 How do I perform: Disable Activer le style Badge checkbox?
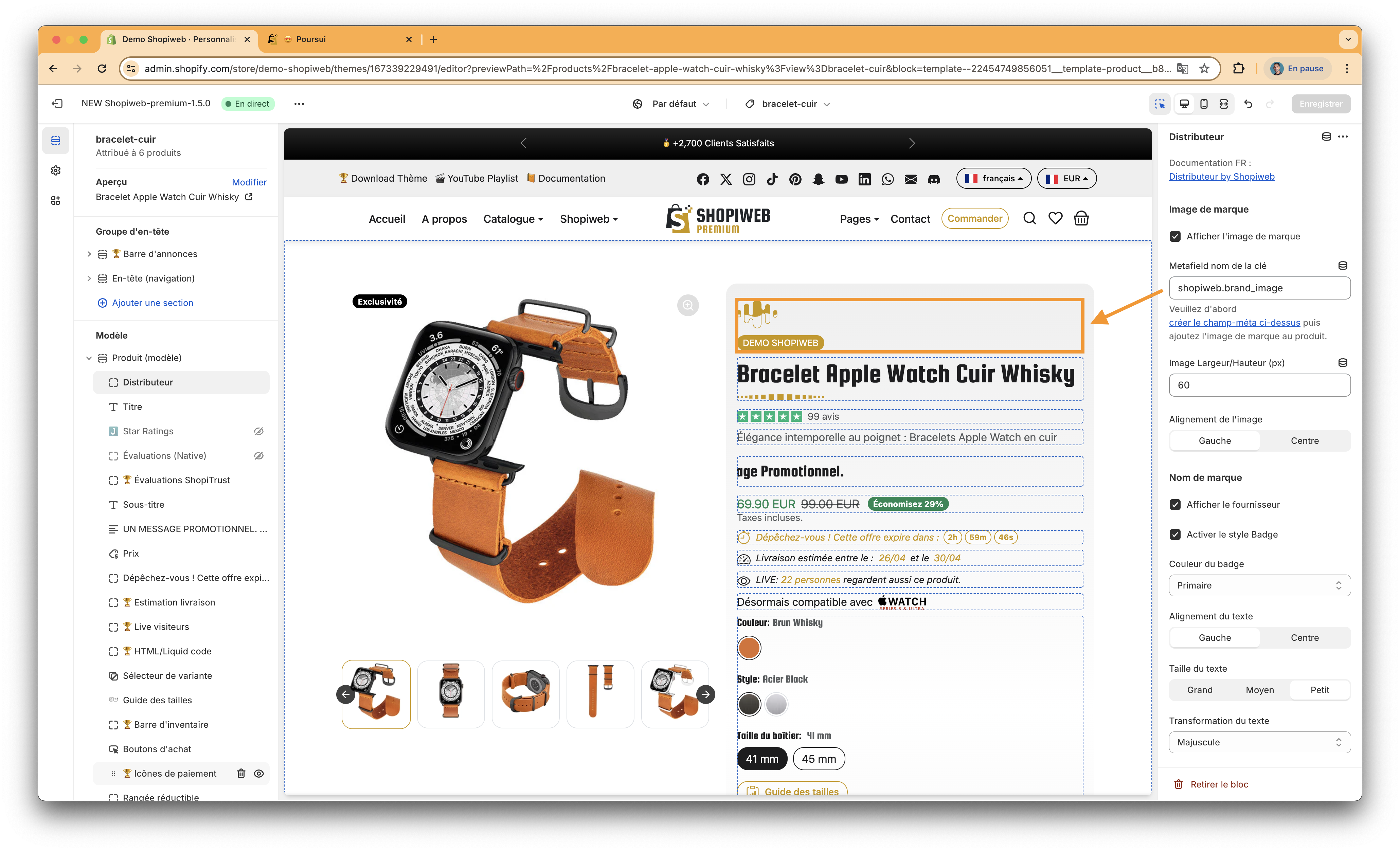coord(1175,535)
